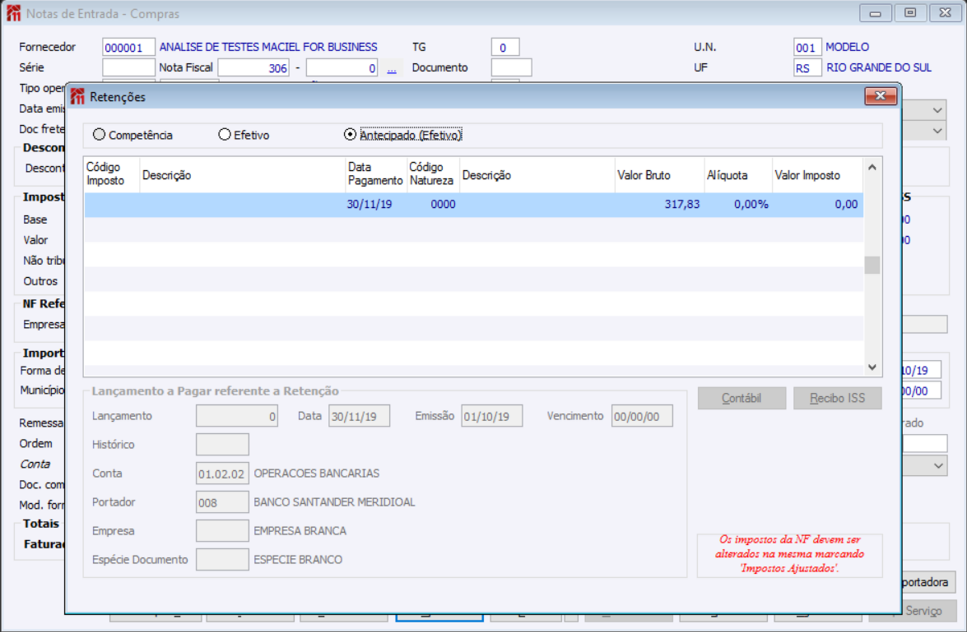Click the Série field
Image resolution: width=967 pixels, height=632 pixels.
coord(128,67)
